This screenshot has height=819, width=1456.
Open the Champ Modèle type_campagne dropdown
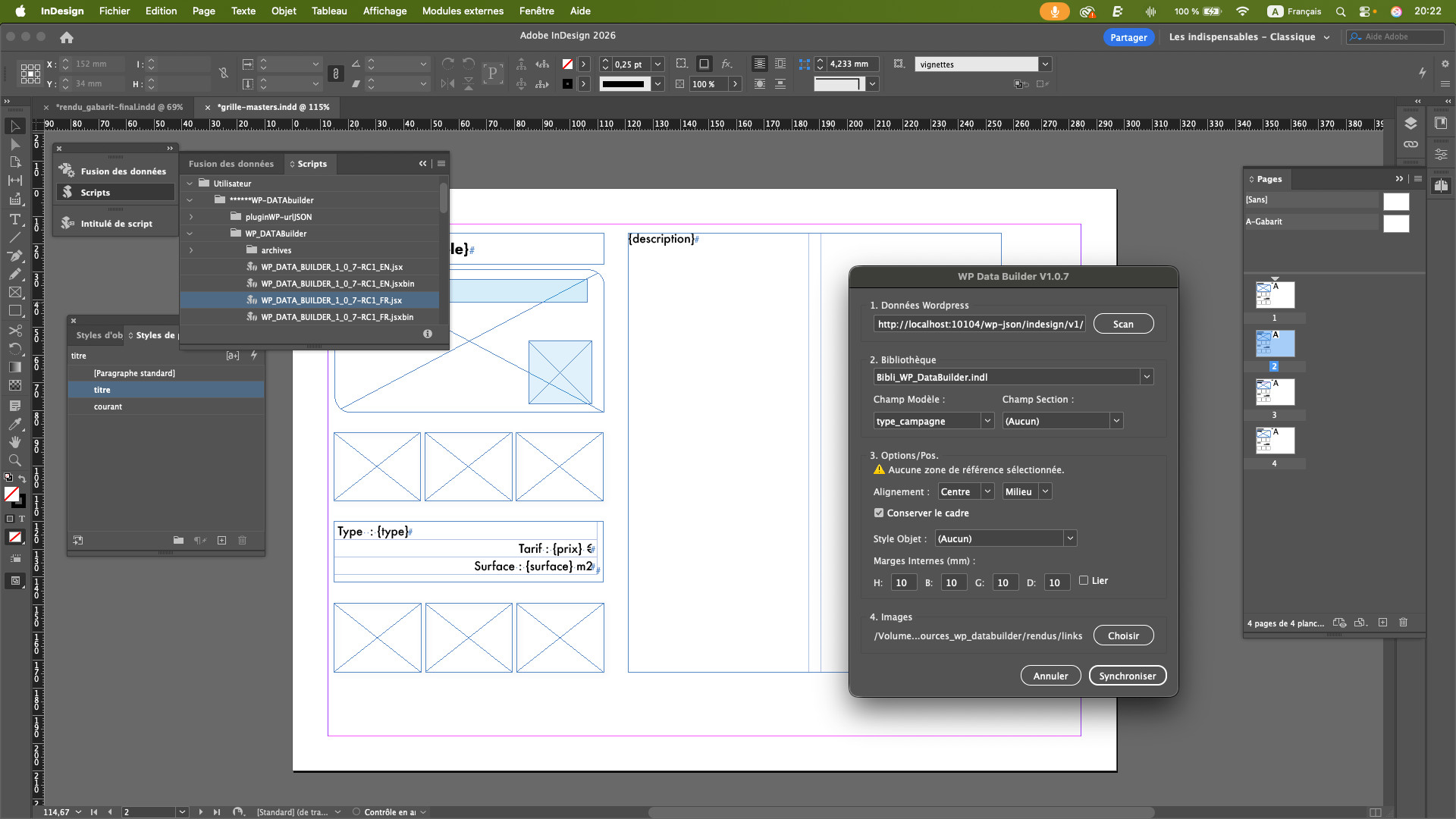[x=987, y=421]
